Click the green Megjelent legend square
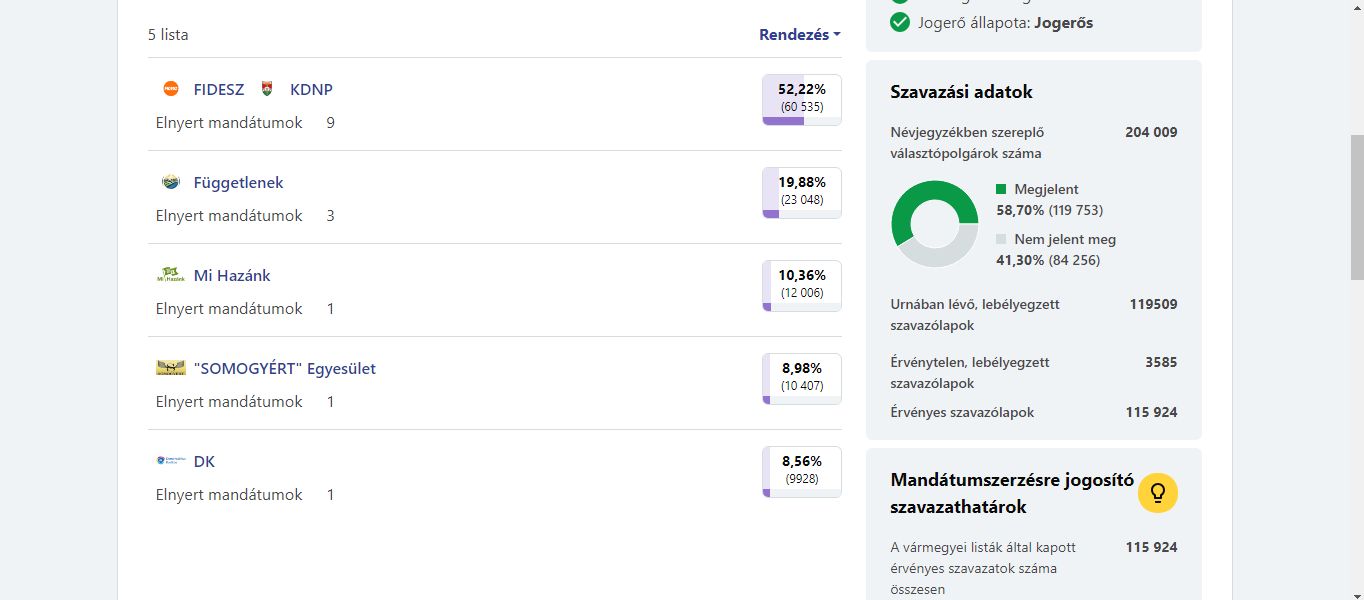The height and width of the screenshot is (600, 1364). (x=1001, y=189)
